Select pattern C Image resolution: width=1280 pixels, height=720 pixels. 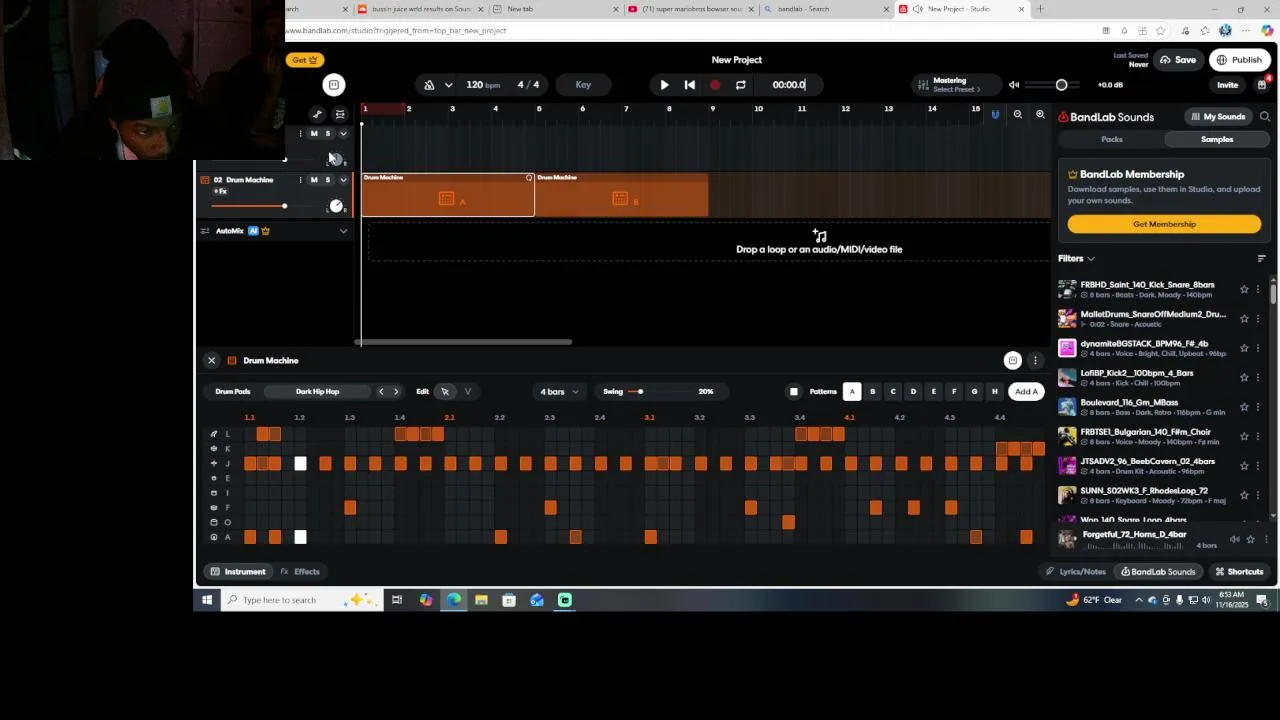coord(893,391)
